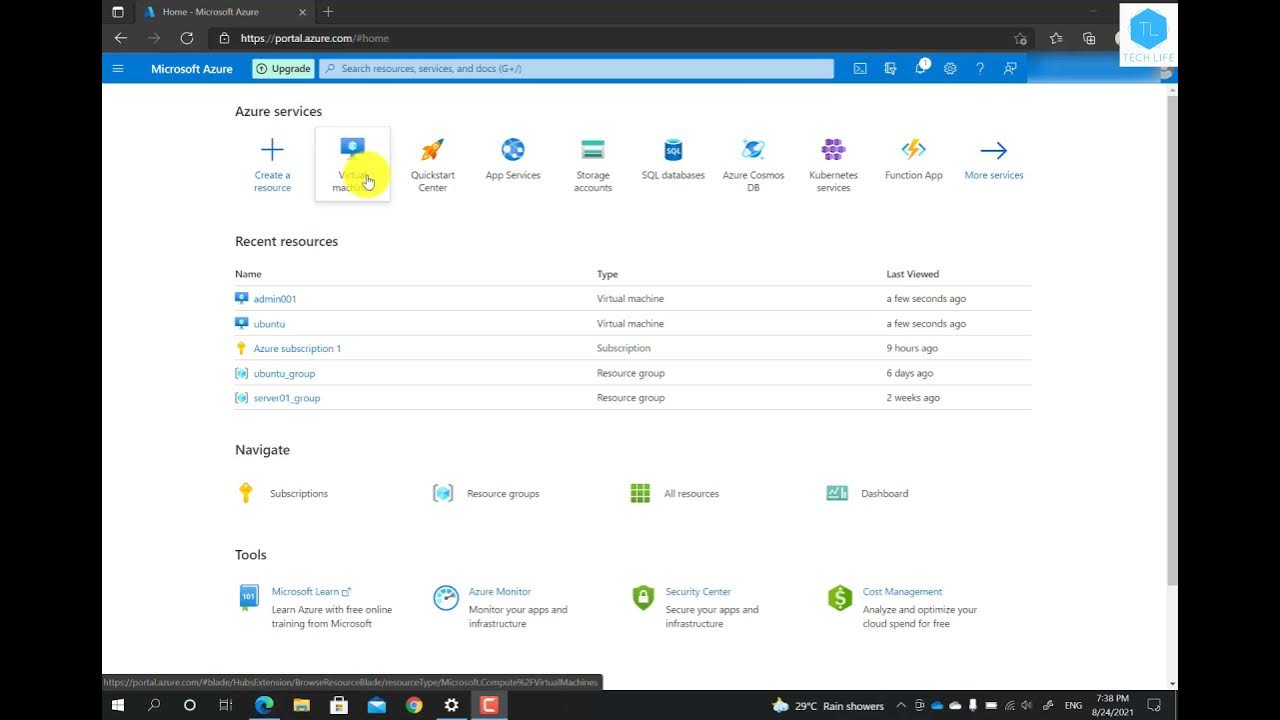The width and height of the screenshot is (1280, 720).
Task: Open ubuntu virtual machine link
Action: 269,324
